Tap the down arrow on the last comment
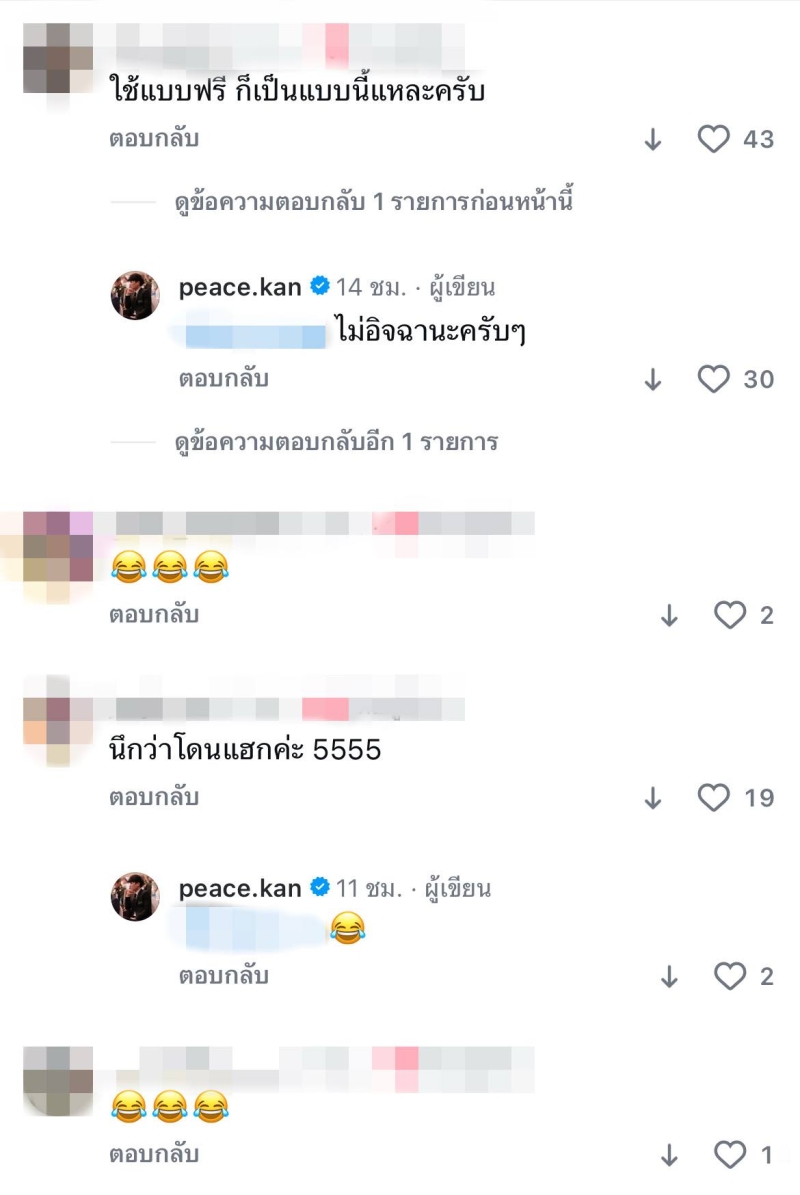This screenshot has height=1195, width=800. pos(669,1155)
